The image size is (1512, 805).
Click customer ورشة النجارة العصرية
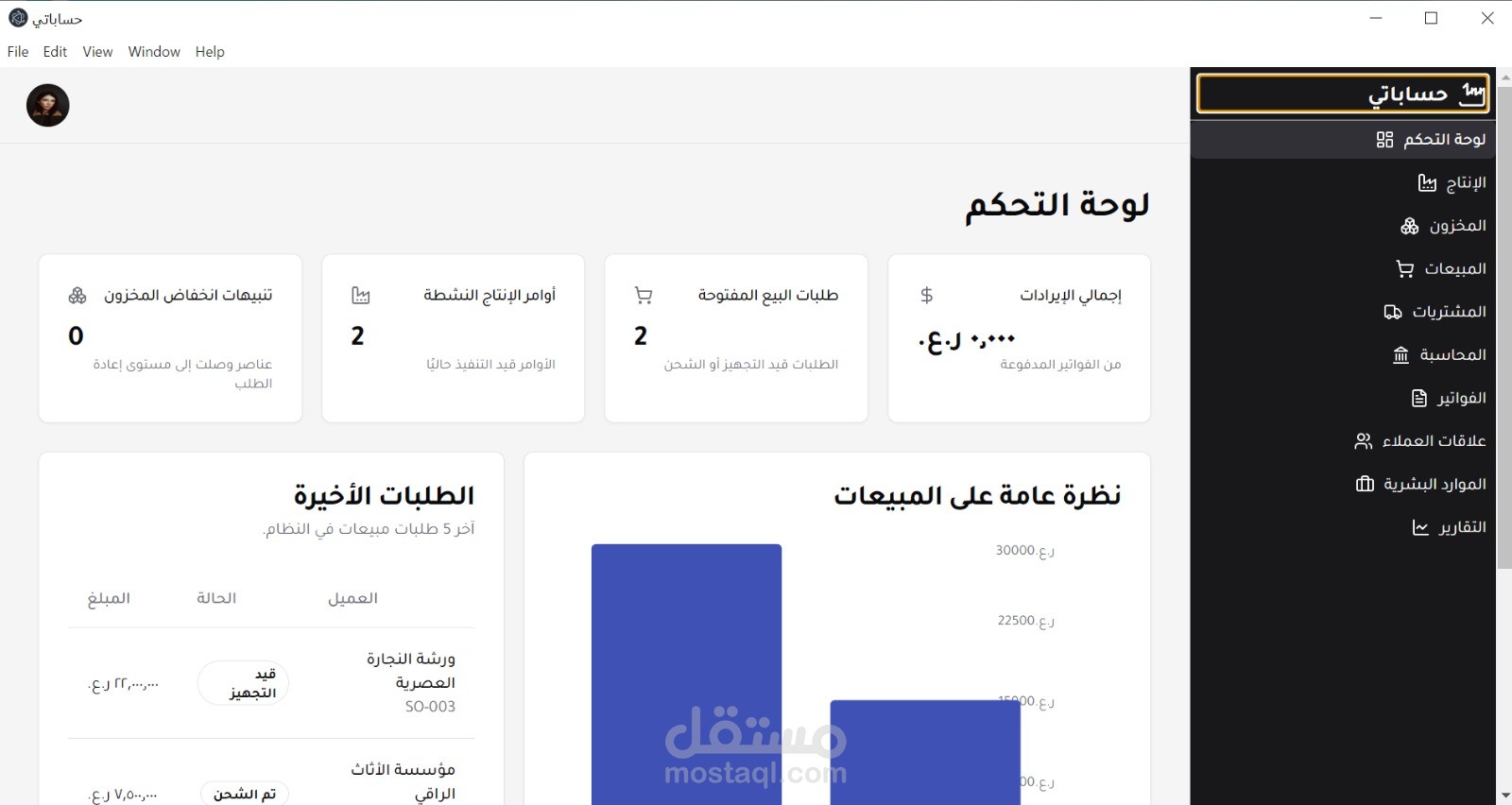411,671
